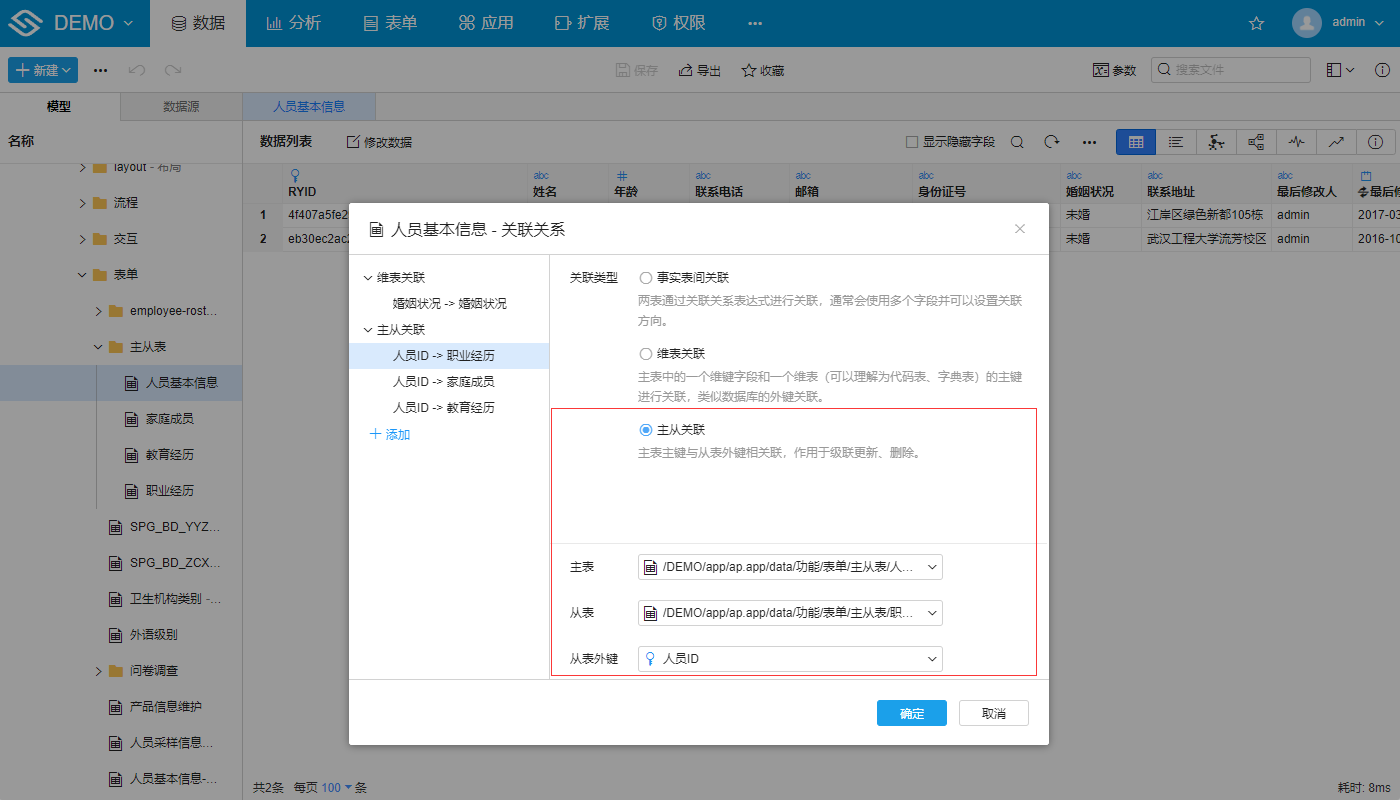Click the refresh icon in data toolbar
Screen dimensions: 1400x800
click(x=1052, y=142)
